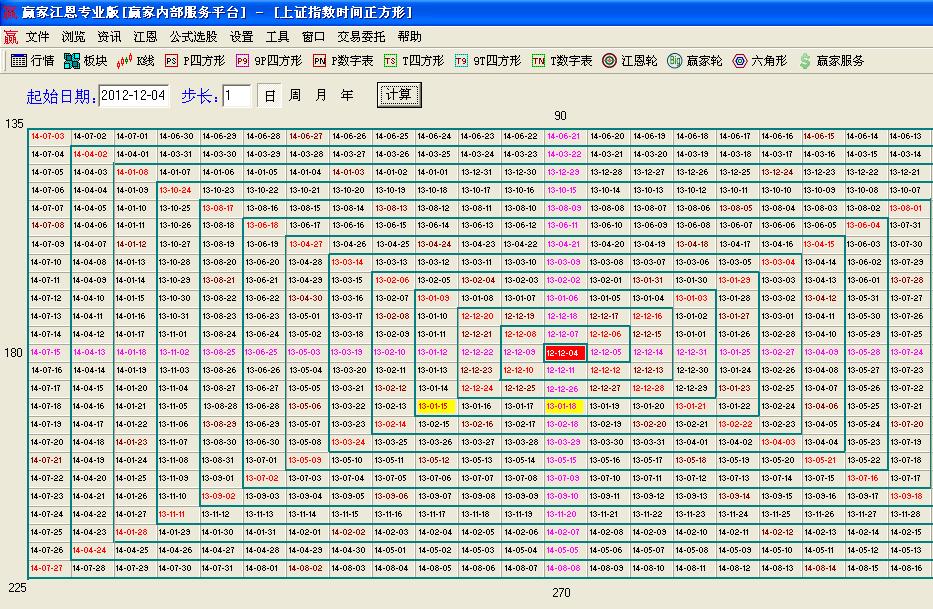Open the 9P四方形 tool
Image resolution: width=933 pixels, height=609 pixels.
[x=268, y=61]
